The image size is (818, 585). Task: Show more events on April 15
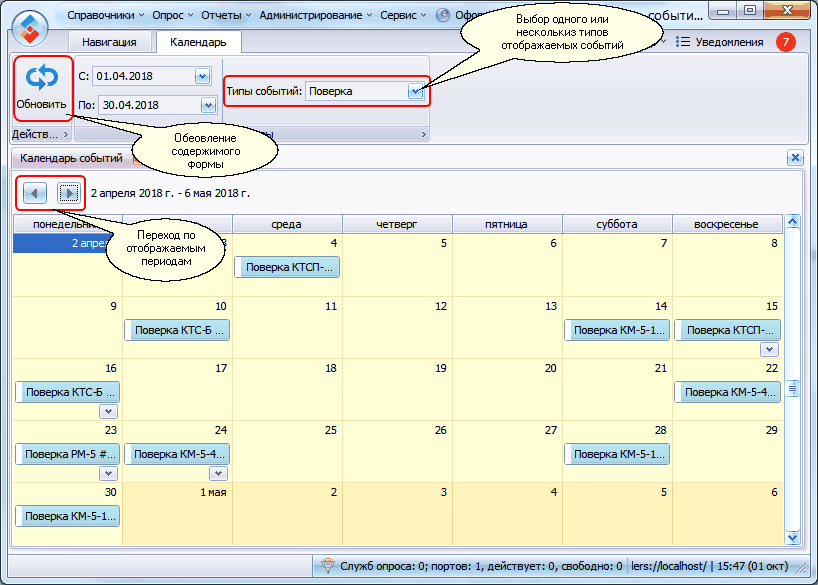[768, 349]
